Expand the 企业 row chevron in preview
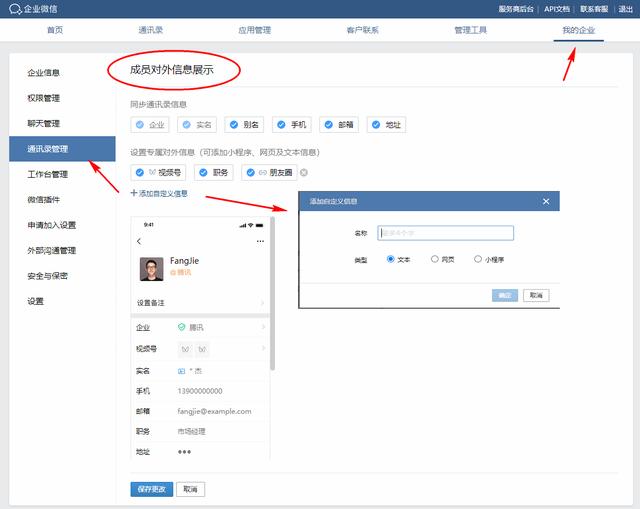This screenshot has width=640, height=509. click(x=264, y=327)
